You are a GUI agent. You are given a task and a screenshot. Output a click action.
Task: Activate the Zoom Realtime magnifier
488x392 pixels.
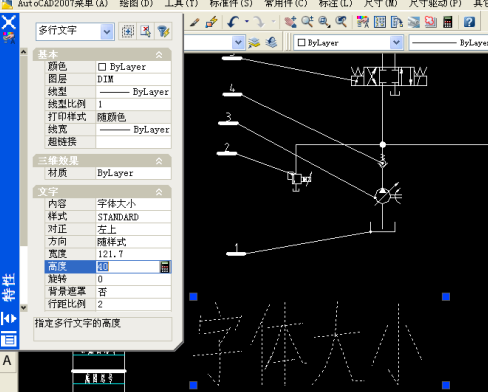(307, 22)
